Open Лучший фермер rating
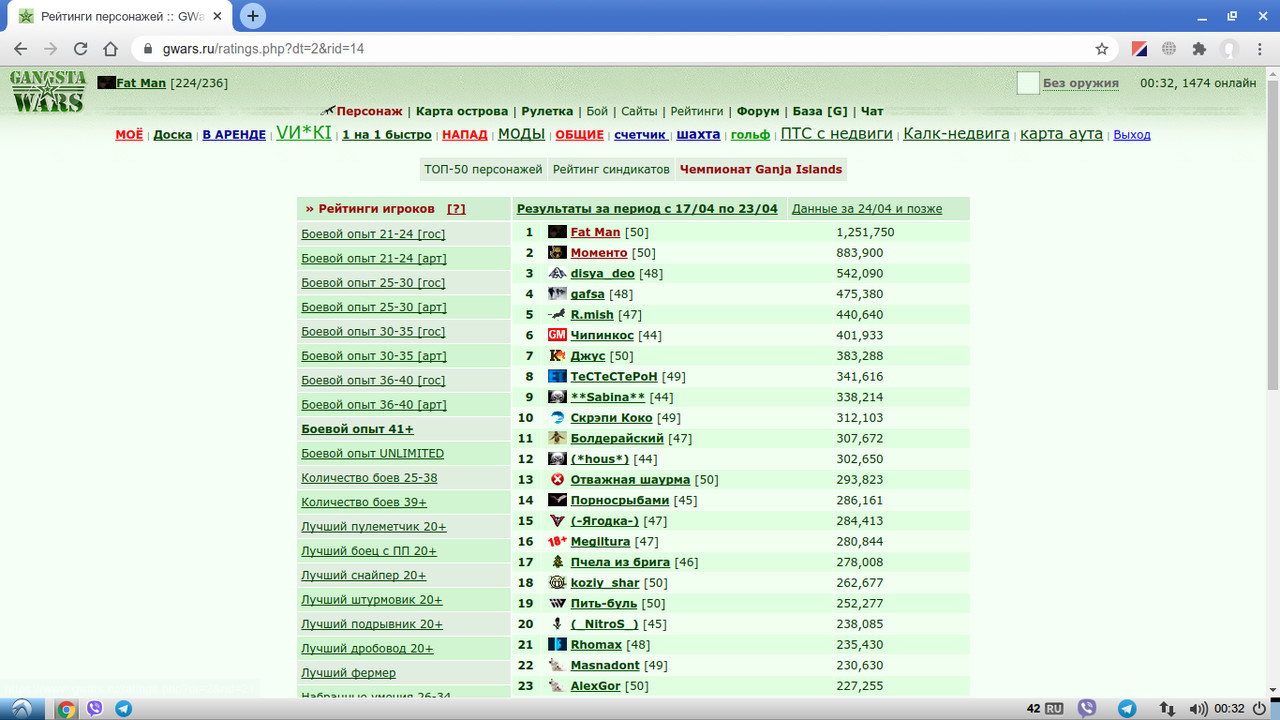 point(348,673)
